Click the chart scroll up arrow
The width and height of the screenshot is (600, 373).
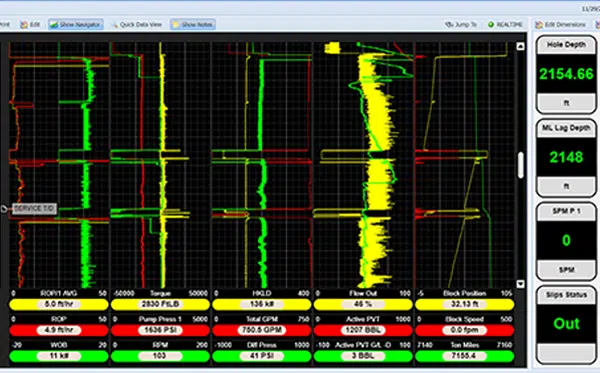click(520, 46)
